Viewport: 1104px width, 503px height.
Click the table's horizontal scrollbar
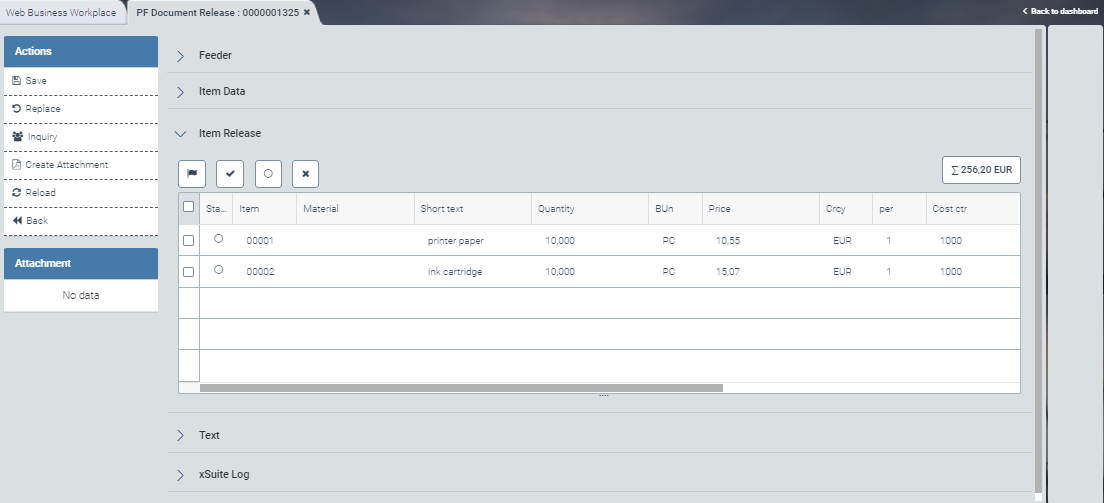(x=460, y=387)
